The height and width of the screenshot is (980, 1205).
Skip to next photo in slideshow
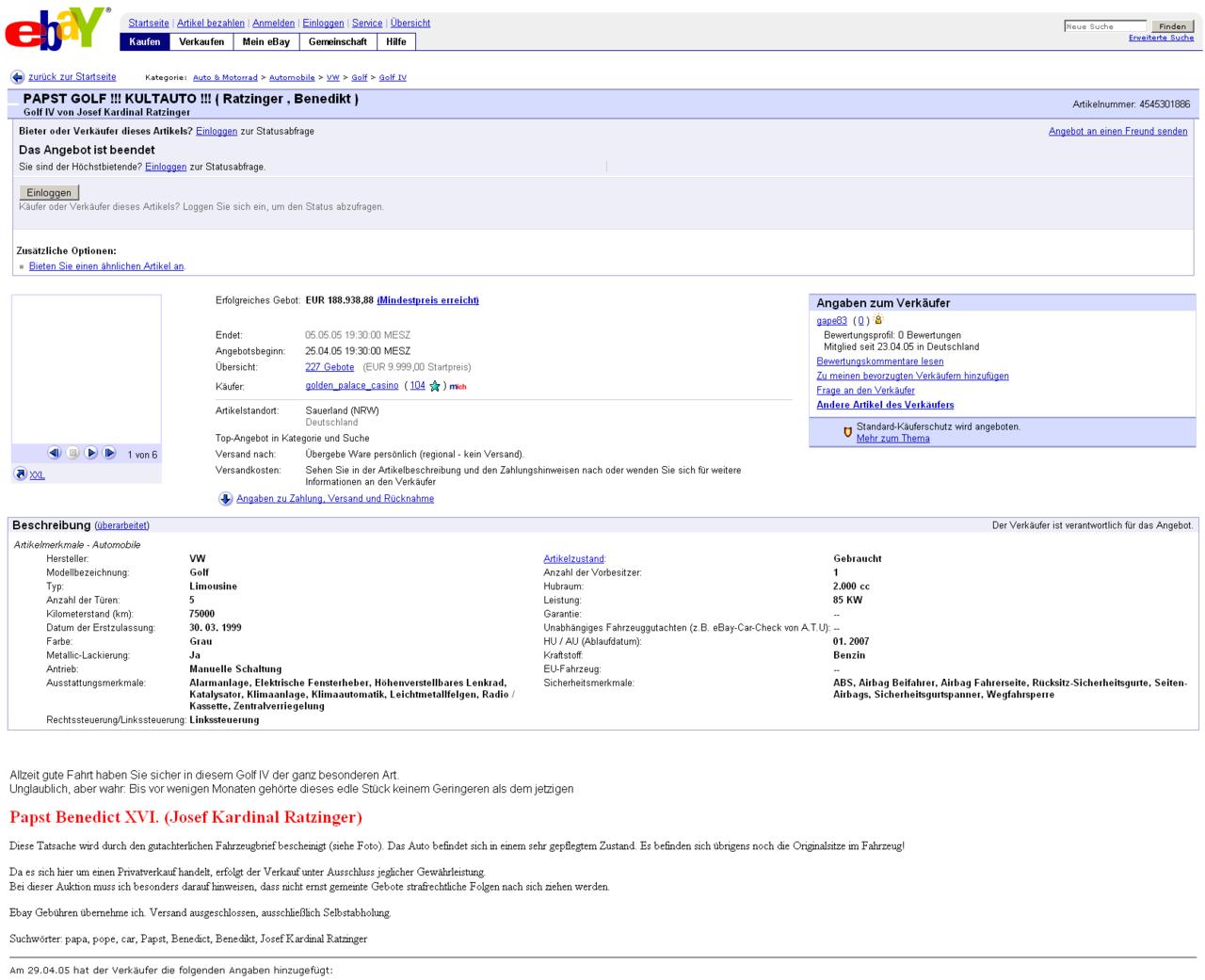pos(109,453)
